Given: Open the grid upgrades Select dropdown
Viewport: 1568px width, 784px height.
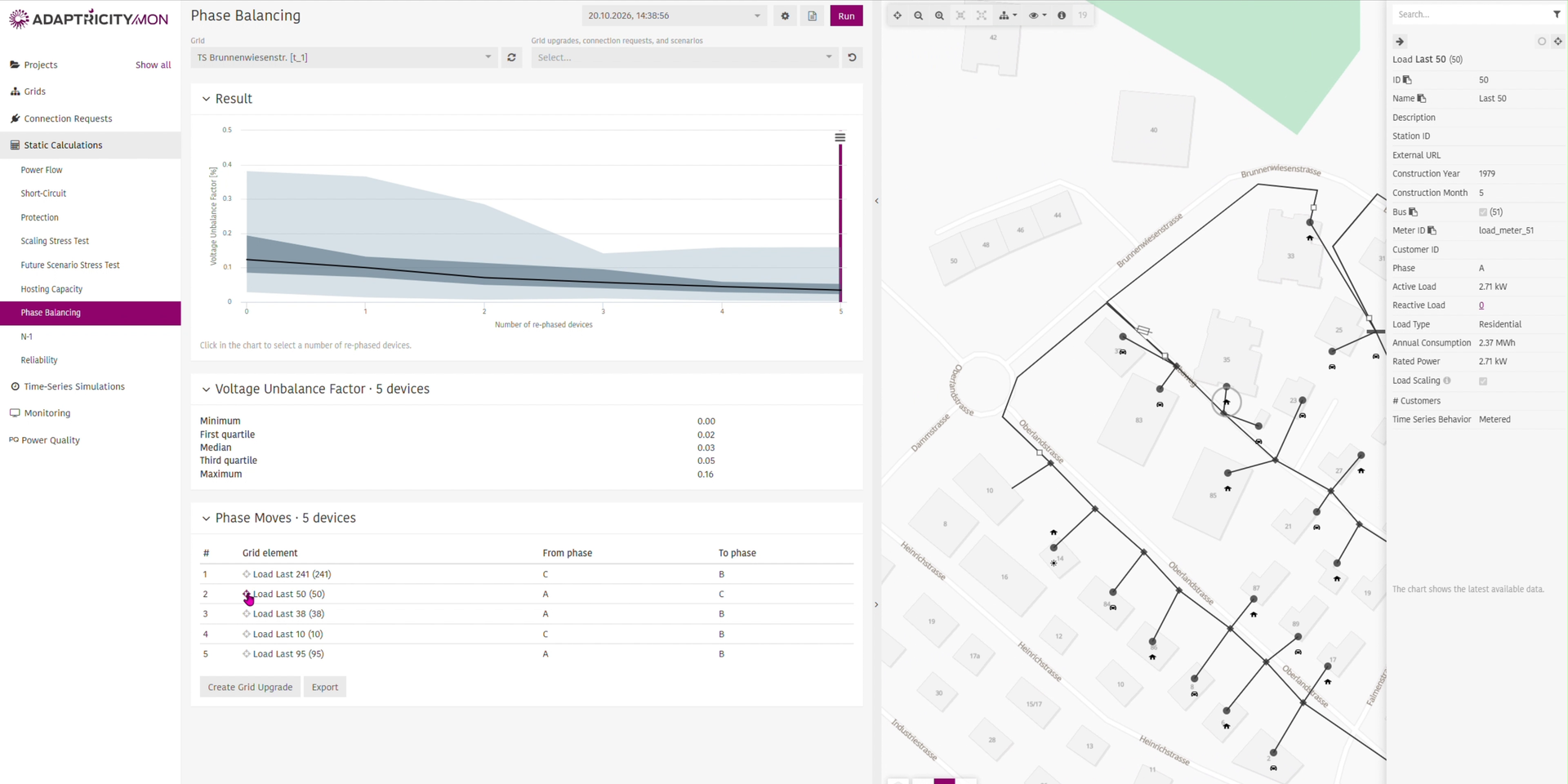Looking at the screenshot, I should coord(684,57).
